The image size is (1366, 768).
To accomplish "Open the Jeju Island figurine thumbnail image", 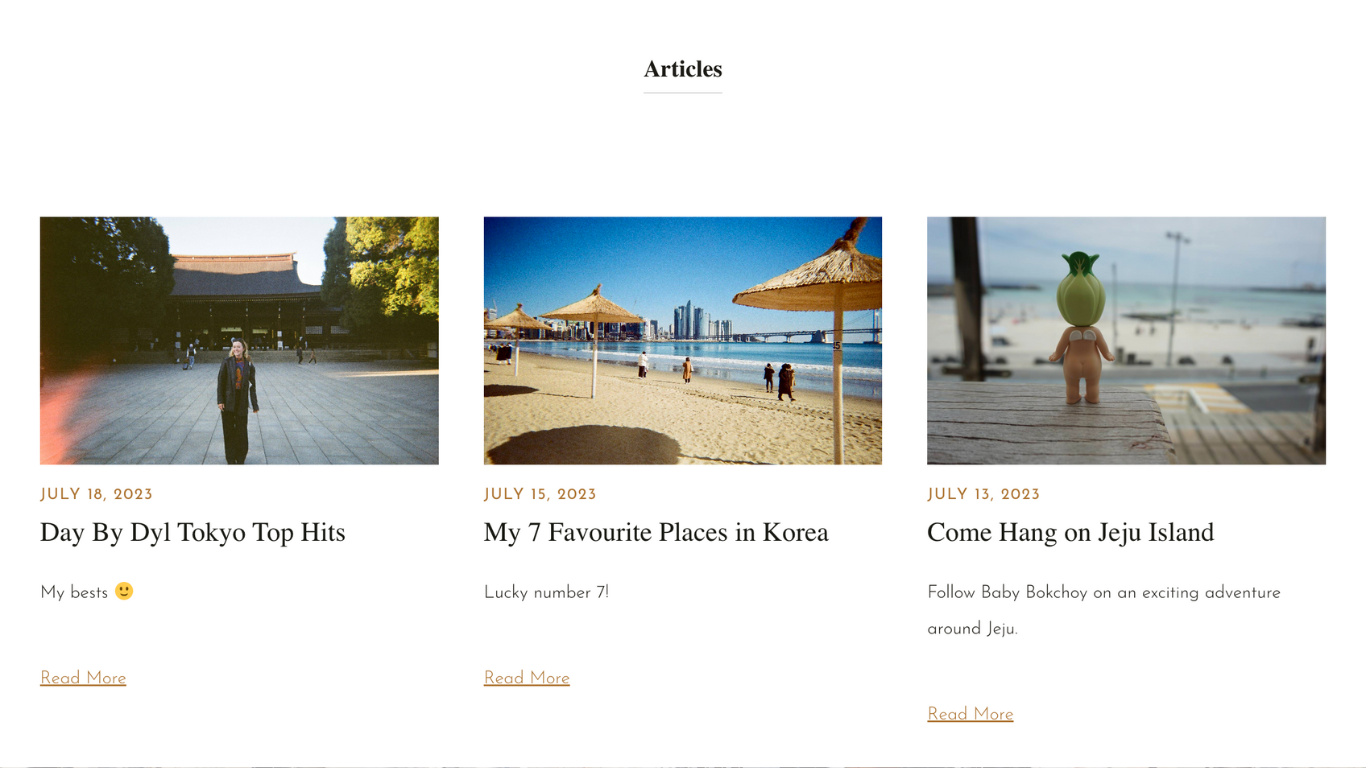I will [1126, 340].
